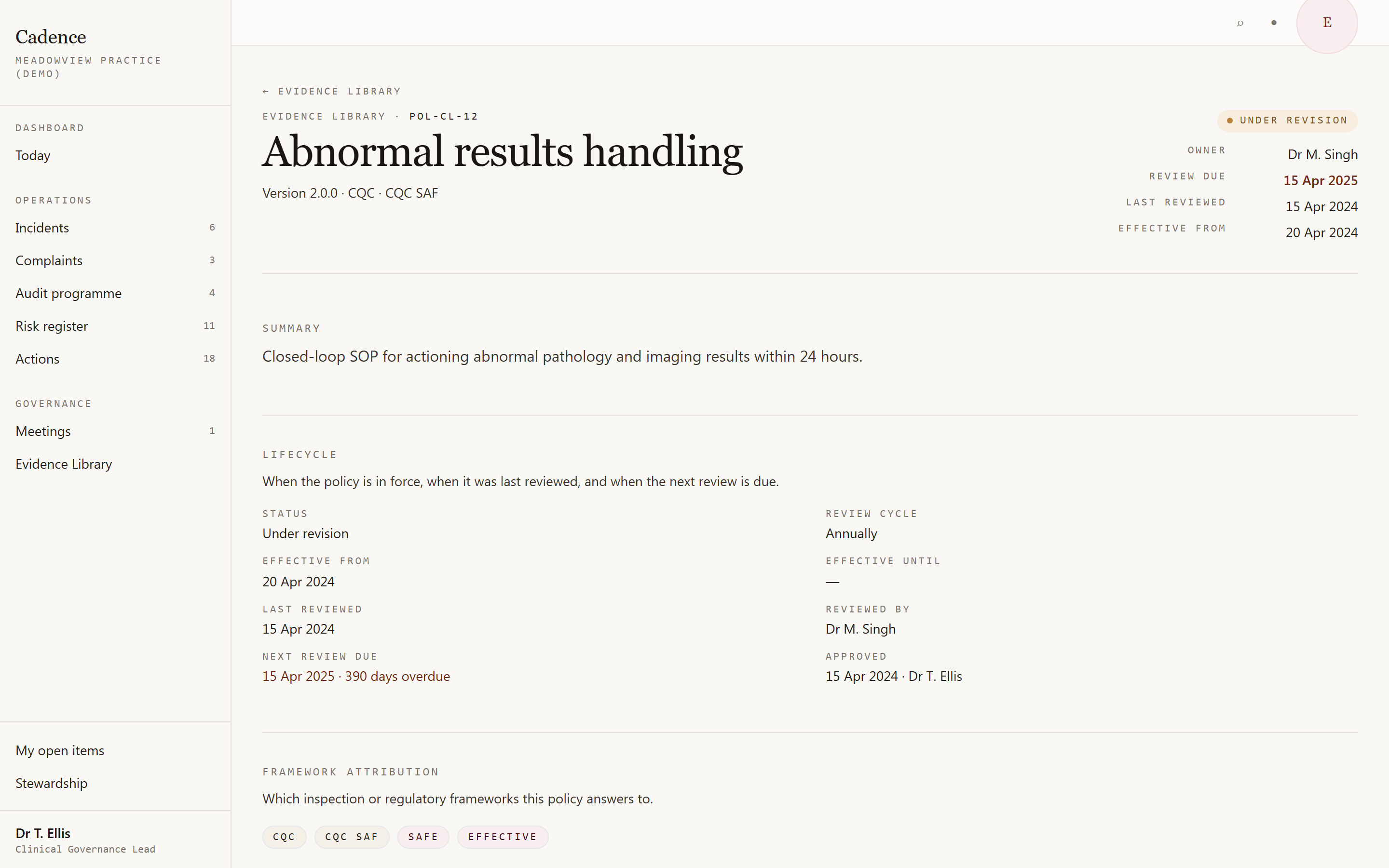Click the header Review Due date 15 Apr 2025
The width and height of the screenshot is (1389, 868).
point(1320,180)
